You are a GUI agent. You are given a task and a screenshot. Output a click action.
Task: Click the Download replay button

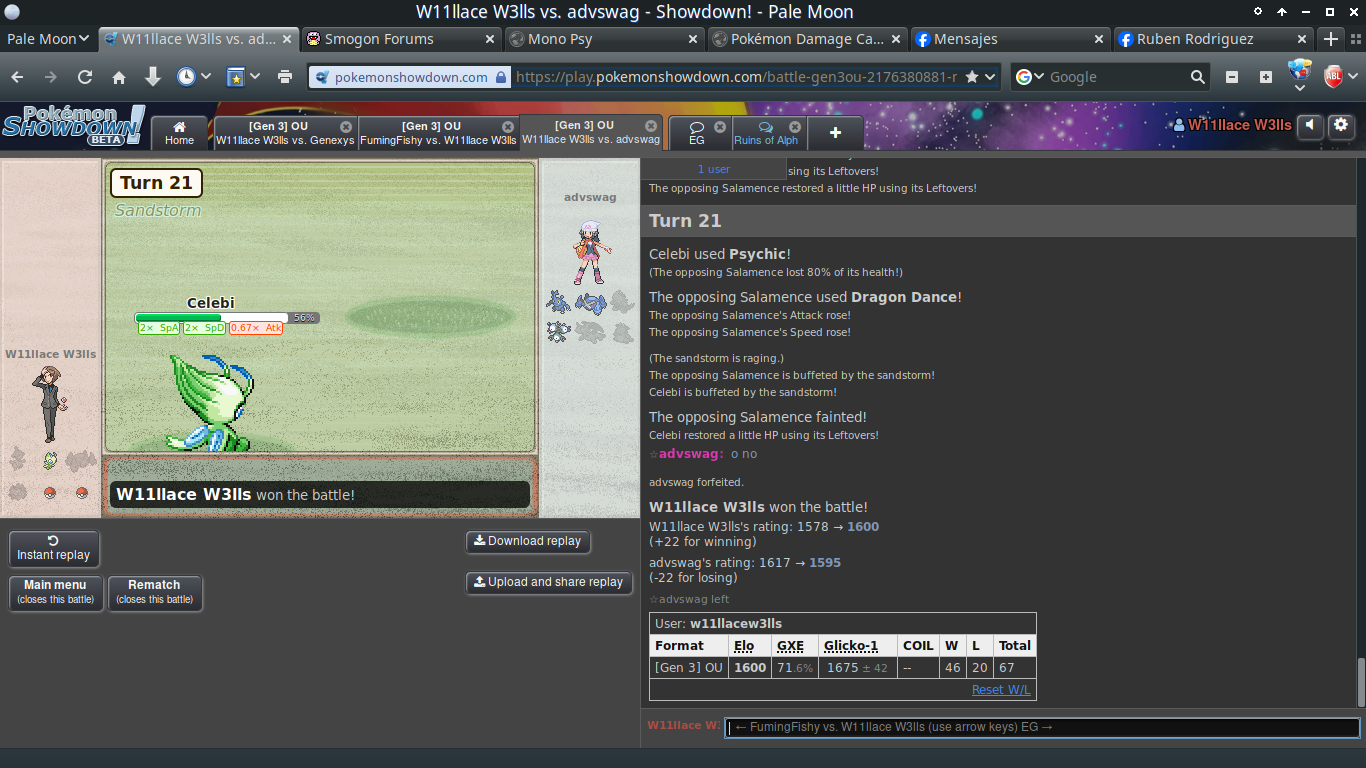click(x=527, y=541)
